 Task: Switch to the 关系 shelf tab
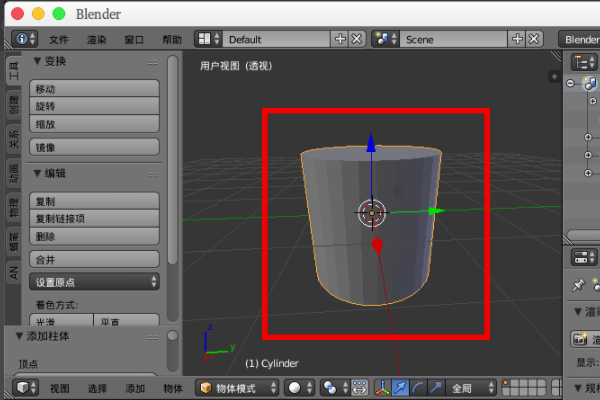pyautogui.click(x=14, y=139)
